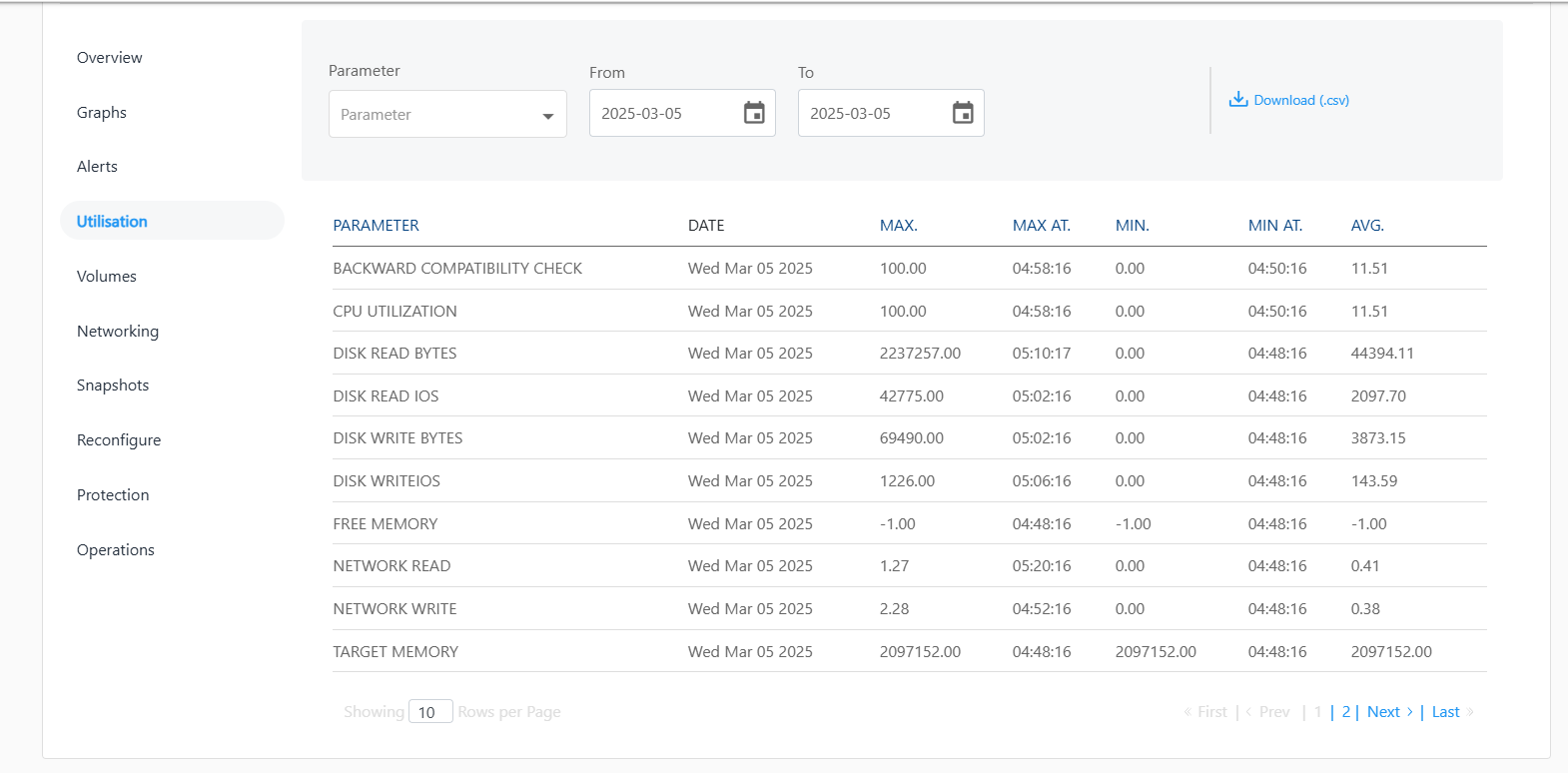Open the Overview section
Viewport: 1568px width, 773px height.
pyautogui.click(x=110, y=58)
